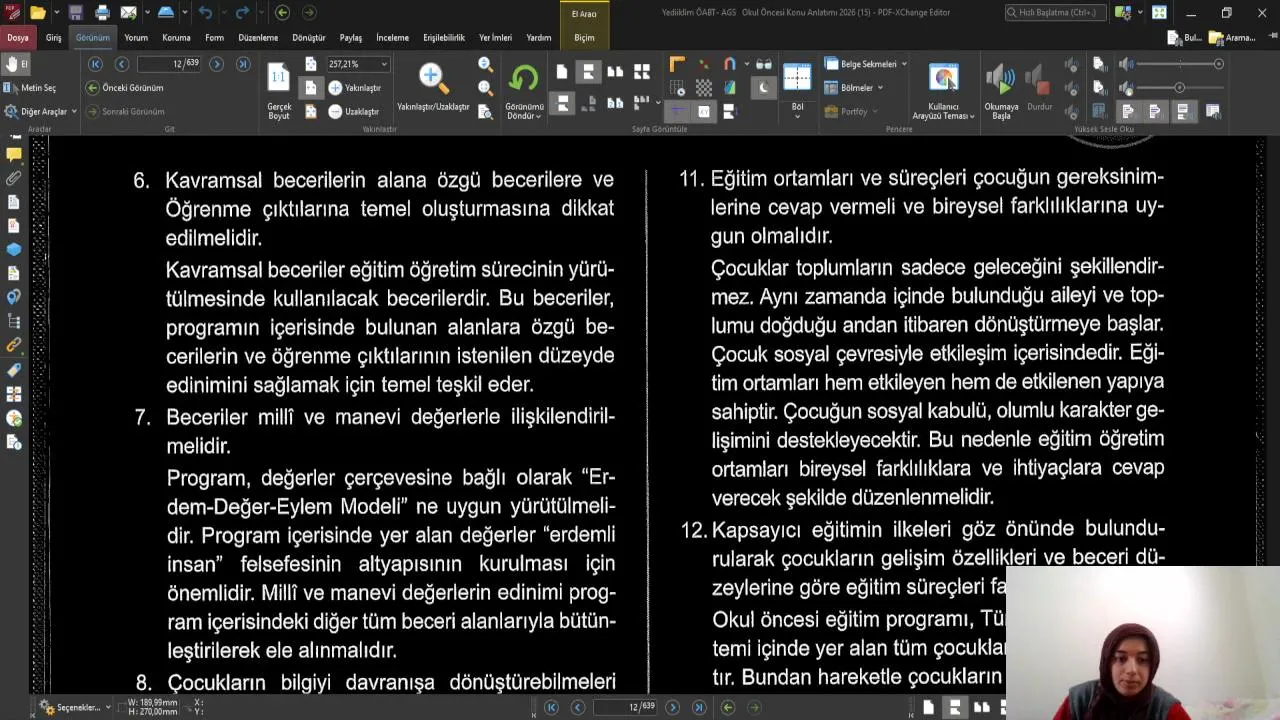The image size is (1280, 720).
Task: Expand Belge Sekmeleri dropdown
Action: [866, 64]
